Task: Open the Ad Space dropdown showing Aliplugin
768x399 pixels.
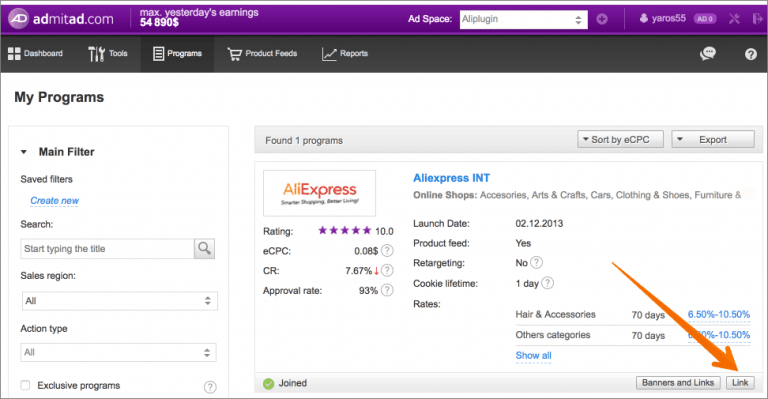Action: click(x=523, y=20)
